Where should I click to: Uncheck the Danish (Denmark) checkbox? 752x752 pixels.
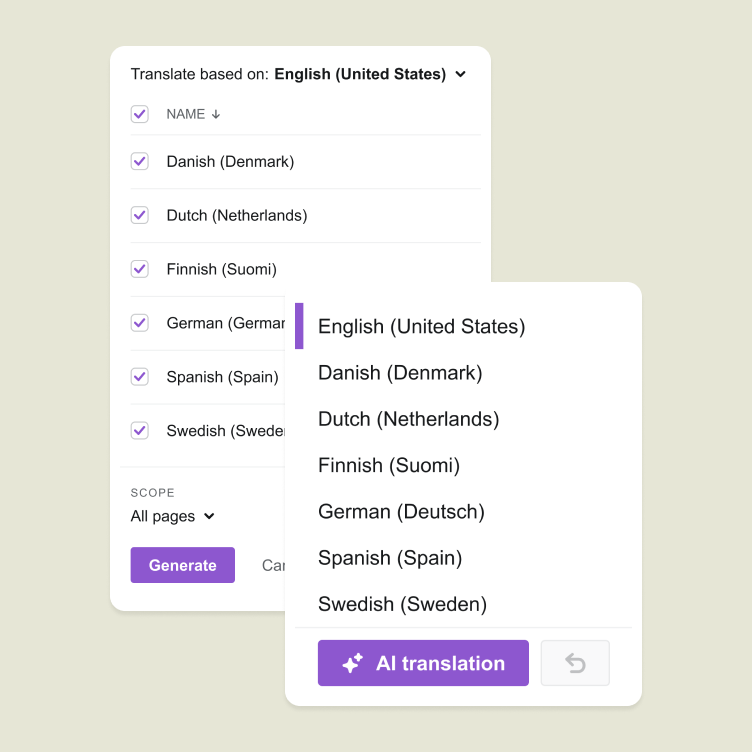click(x=140, y=161)
